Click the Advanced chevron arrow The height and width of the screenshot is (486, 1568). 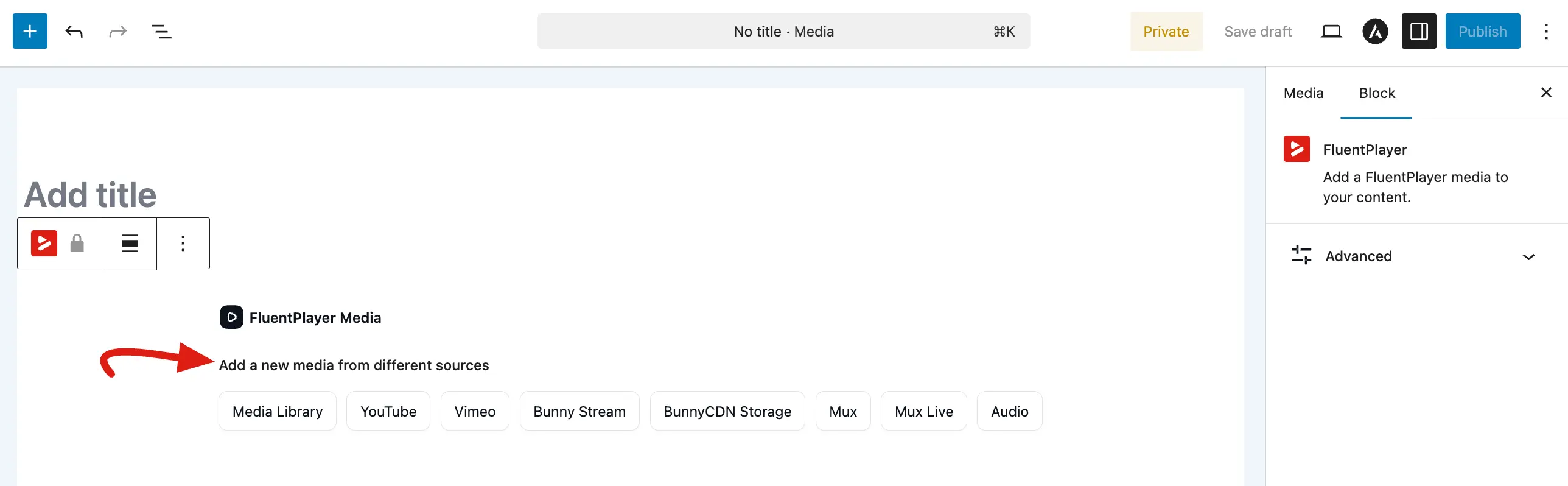(x=1528, y=256)
